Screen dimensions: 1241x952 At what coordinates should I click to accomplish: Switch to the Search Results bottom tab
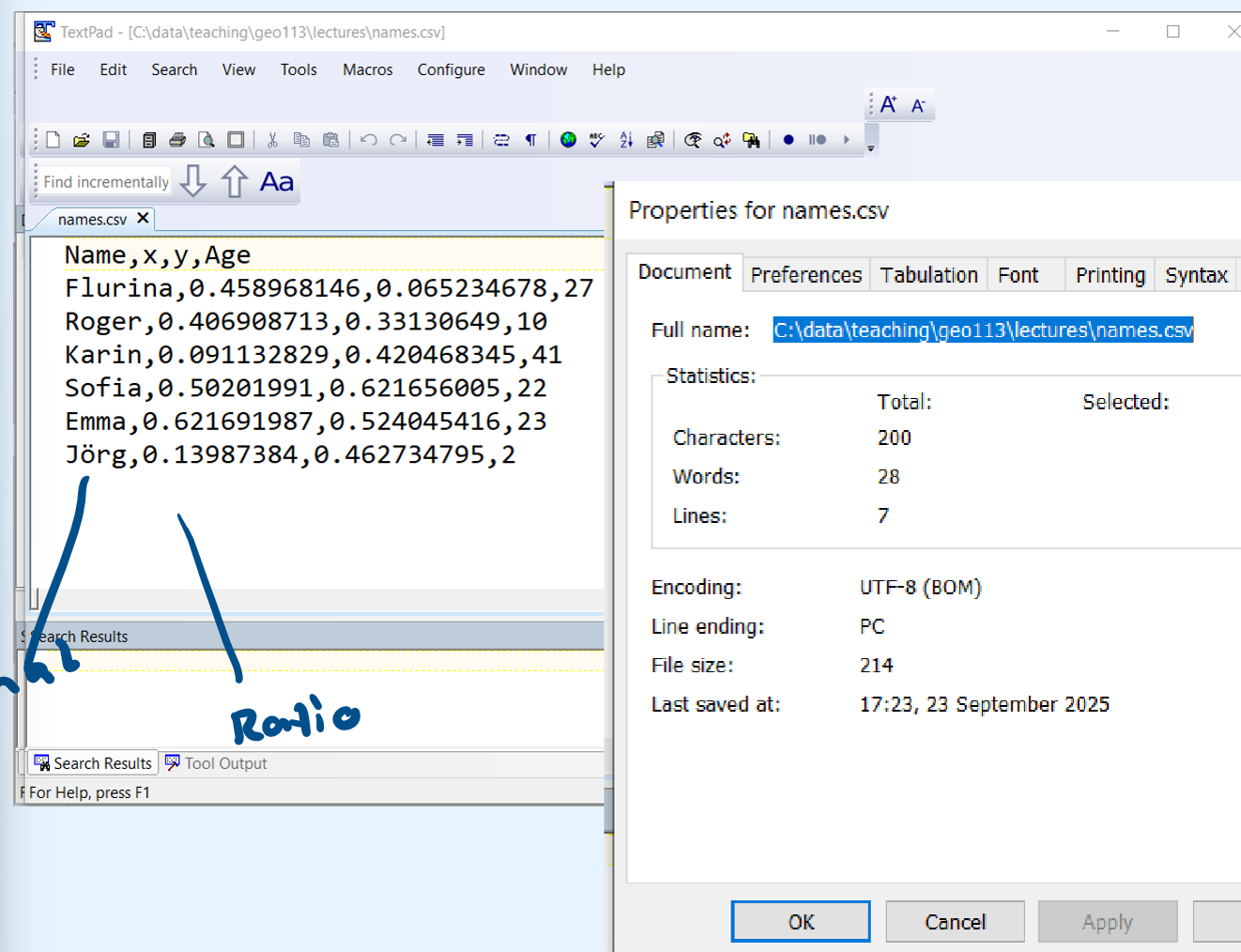[x=93, y=763]
